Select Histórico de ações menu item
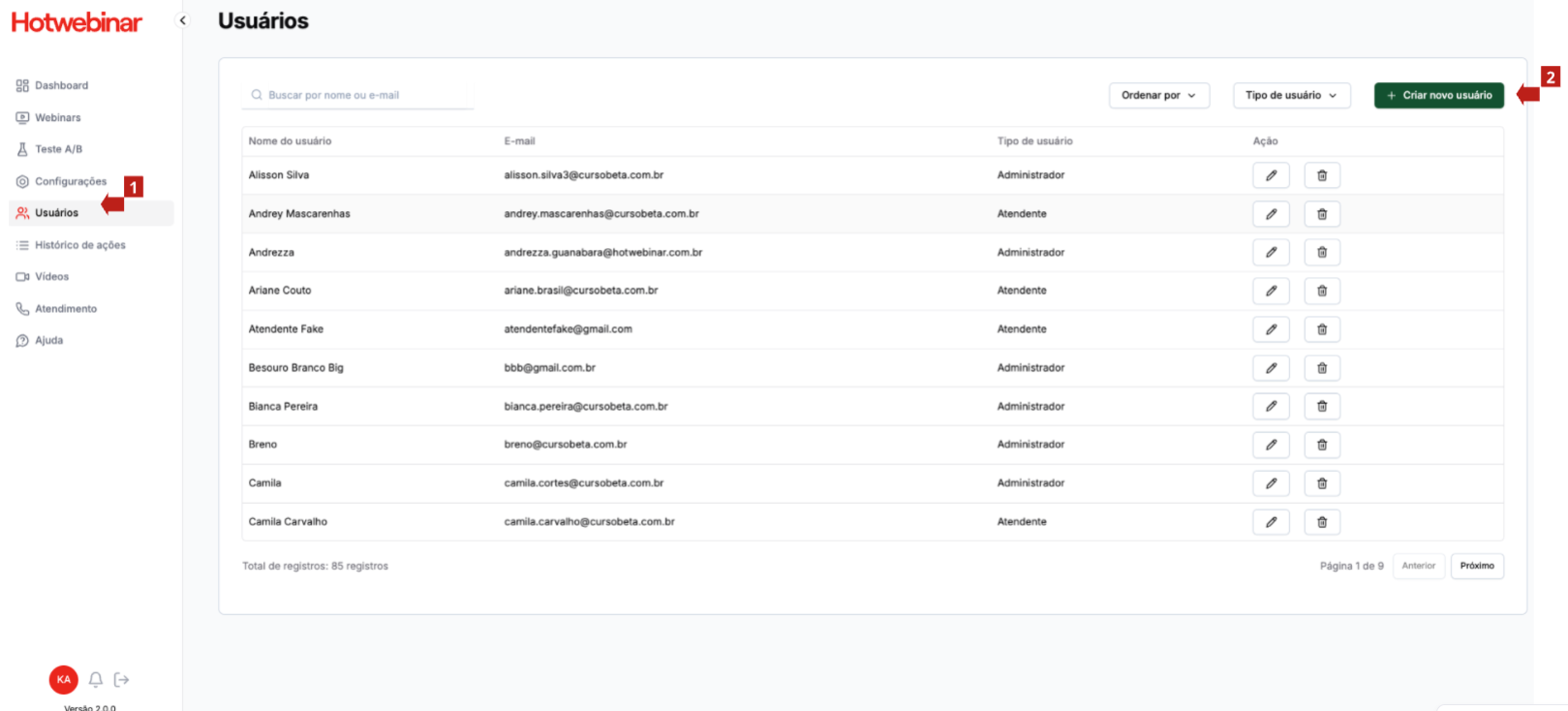This screenshot has width=1568, height=711. pyautogui.click(x=79, y=245)
